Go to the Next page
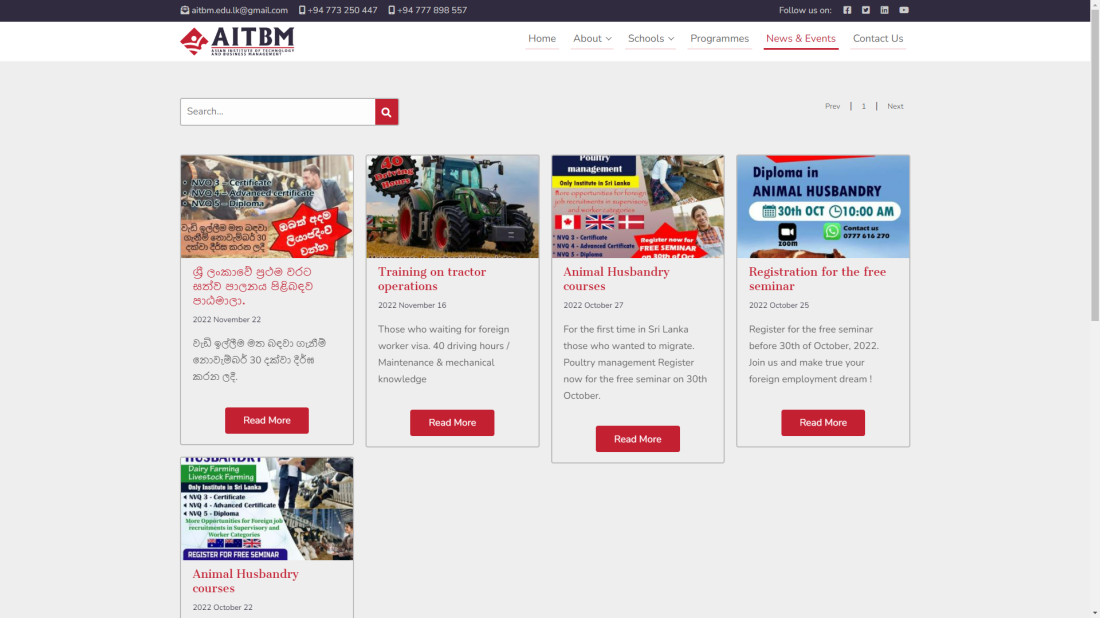The image size is (1100, 618). coord(895,107)
